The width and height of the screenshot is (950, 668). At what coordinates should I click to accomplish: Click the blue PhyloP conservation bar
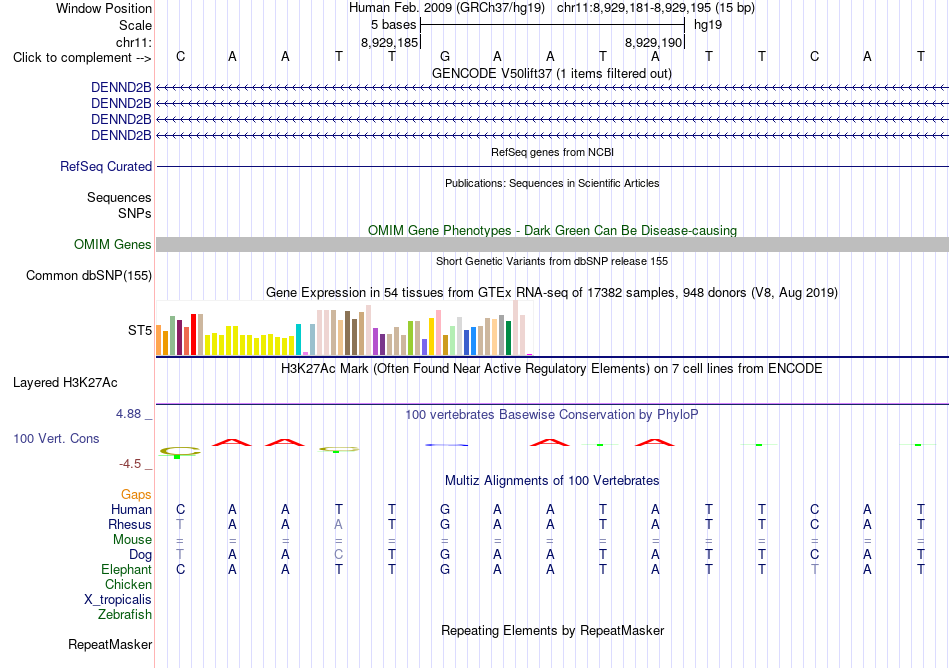pos(447,445)
